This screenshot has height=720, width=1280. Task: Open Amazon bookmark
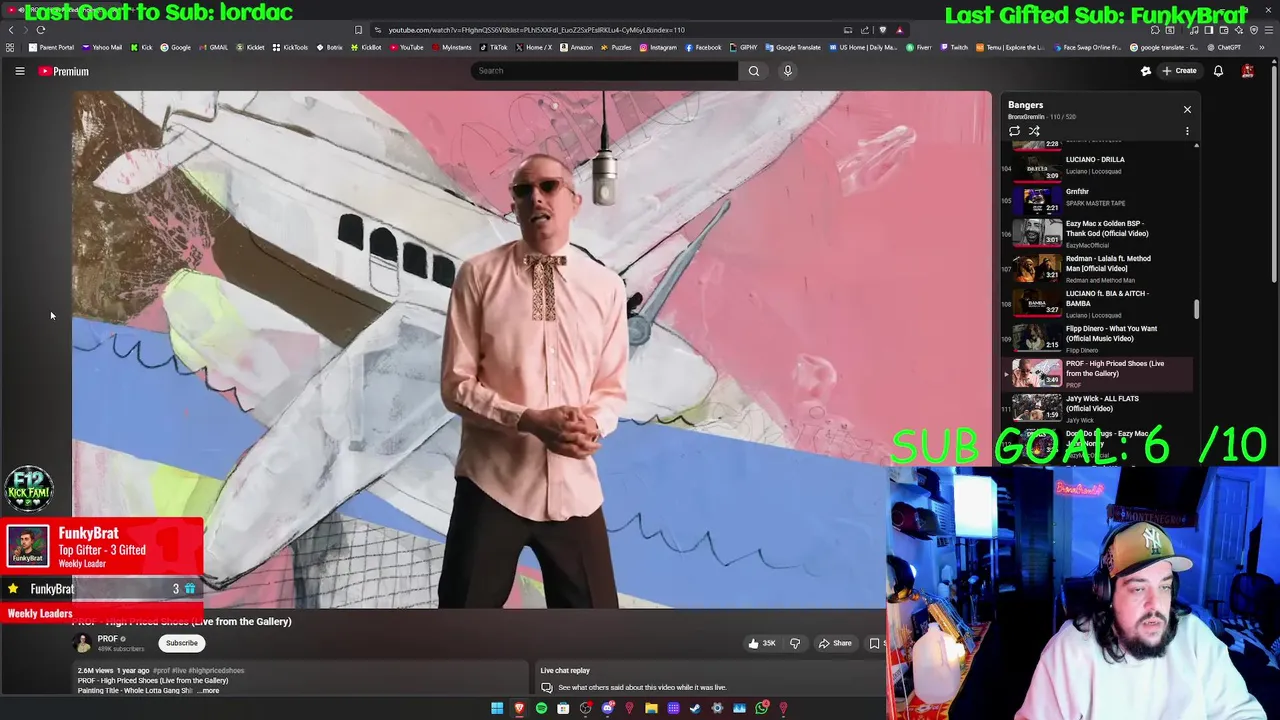[x=576, y=47]
